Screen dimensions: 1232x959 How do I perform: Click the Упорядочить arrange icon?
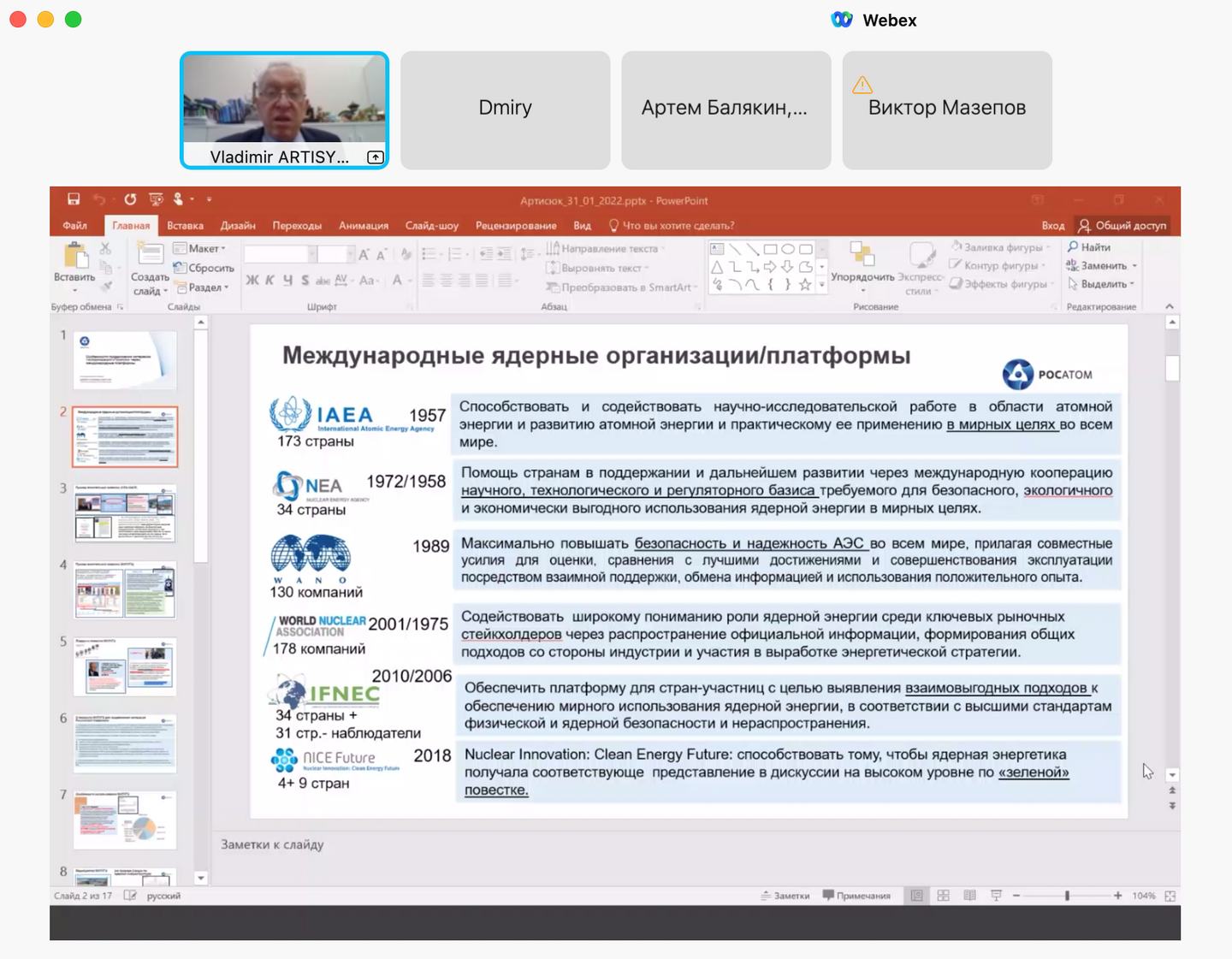[862, 254]
